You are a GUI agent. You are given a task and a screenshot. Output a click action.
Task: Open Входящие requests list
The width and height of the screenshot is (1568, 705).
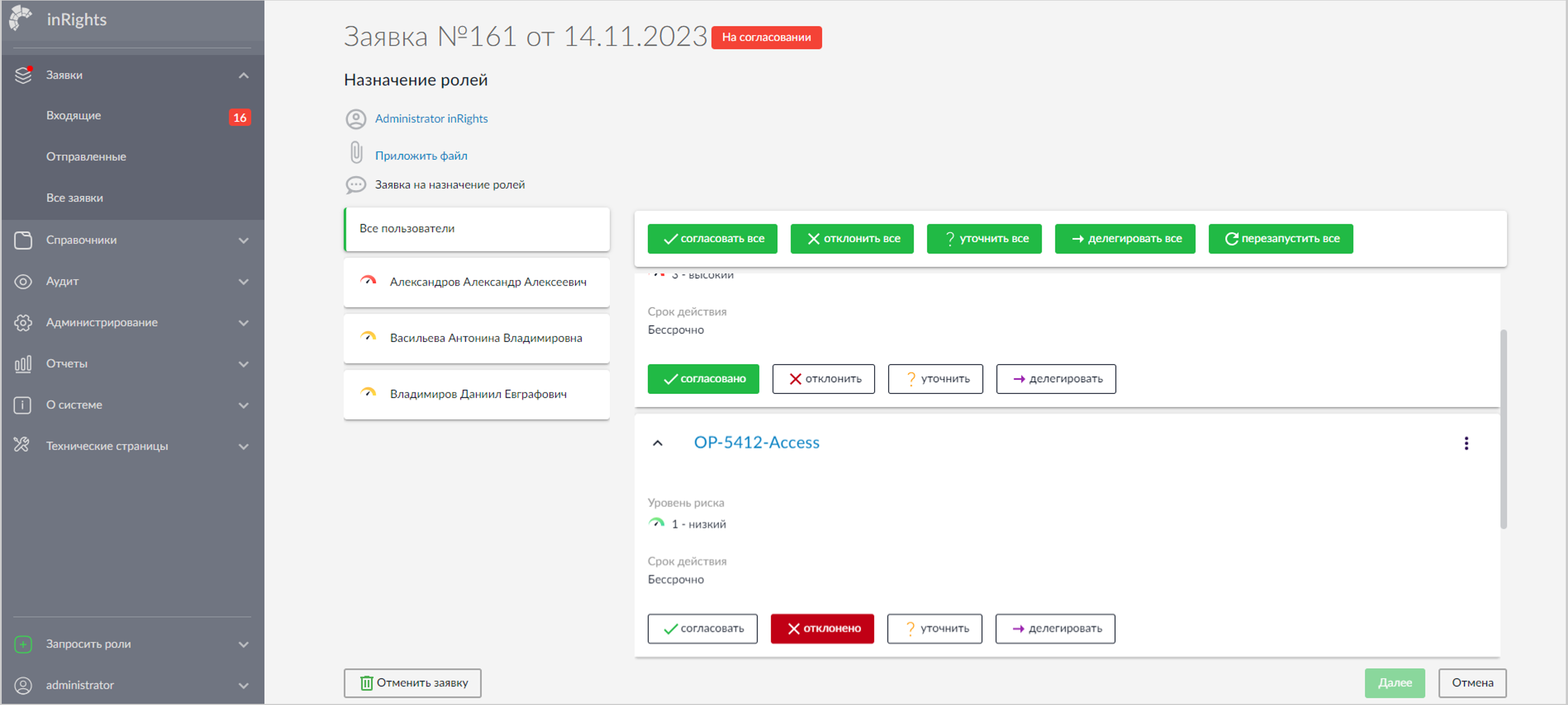pyautogui.click(x=73, y=116)
